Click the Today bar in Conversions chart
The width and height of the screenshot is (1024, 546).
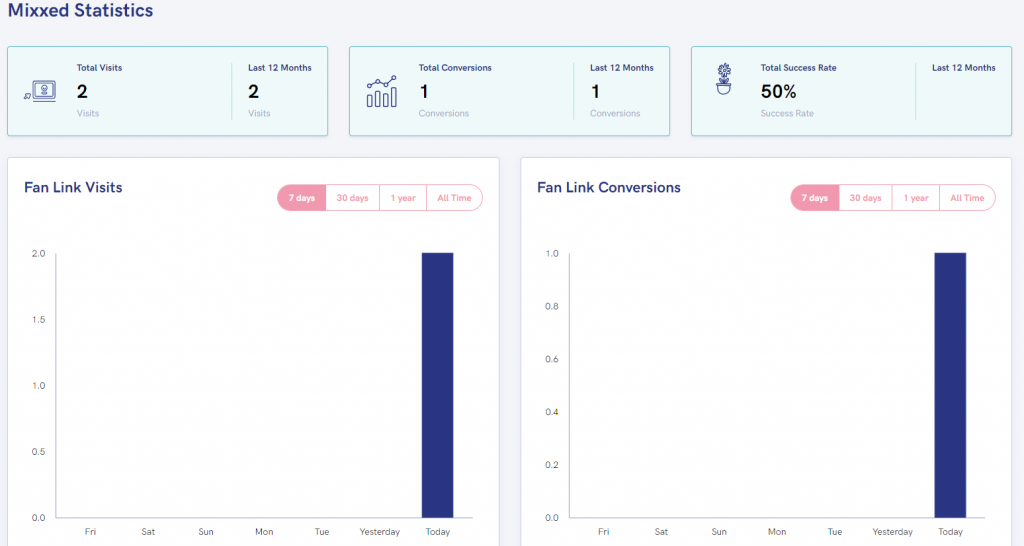coord(950,385)
